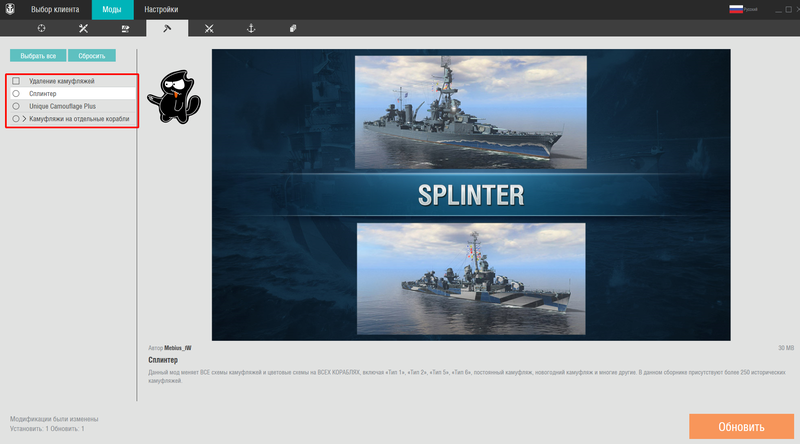Switch to the Моды tab
800x444 pixels.
112,9
